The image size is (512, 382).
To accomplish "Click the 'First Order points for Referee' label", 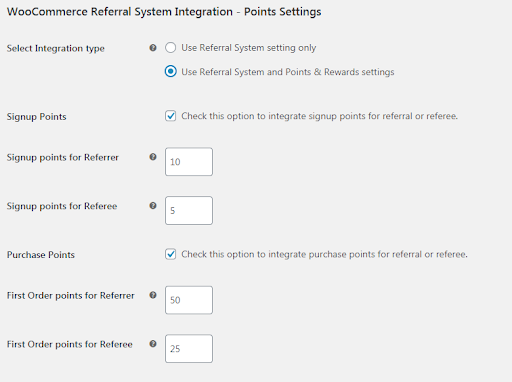I will click(x=70, y=344).
